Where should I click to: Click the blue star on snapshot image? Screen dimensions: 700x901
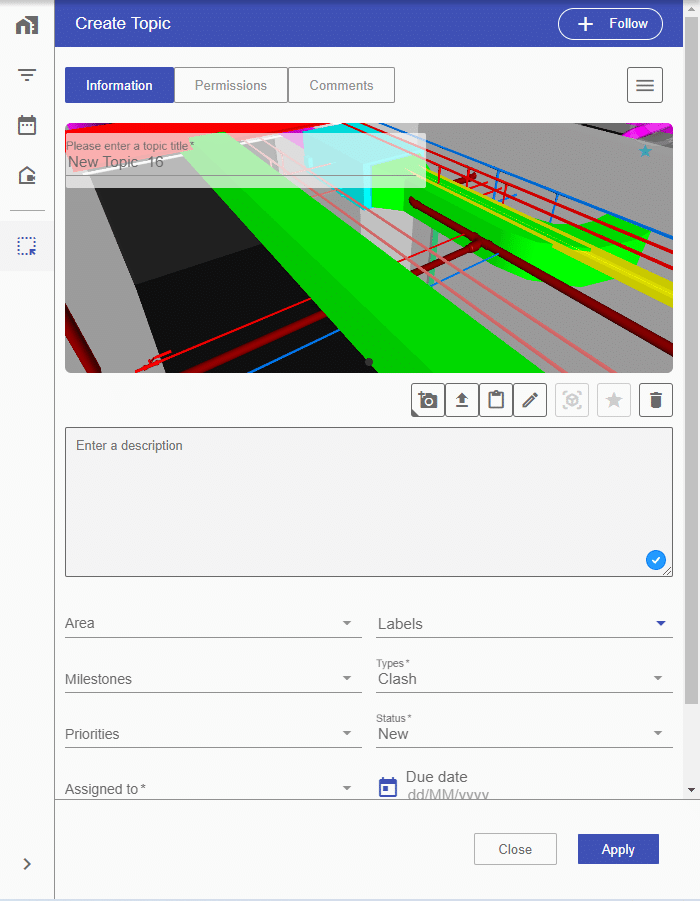645,151
